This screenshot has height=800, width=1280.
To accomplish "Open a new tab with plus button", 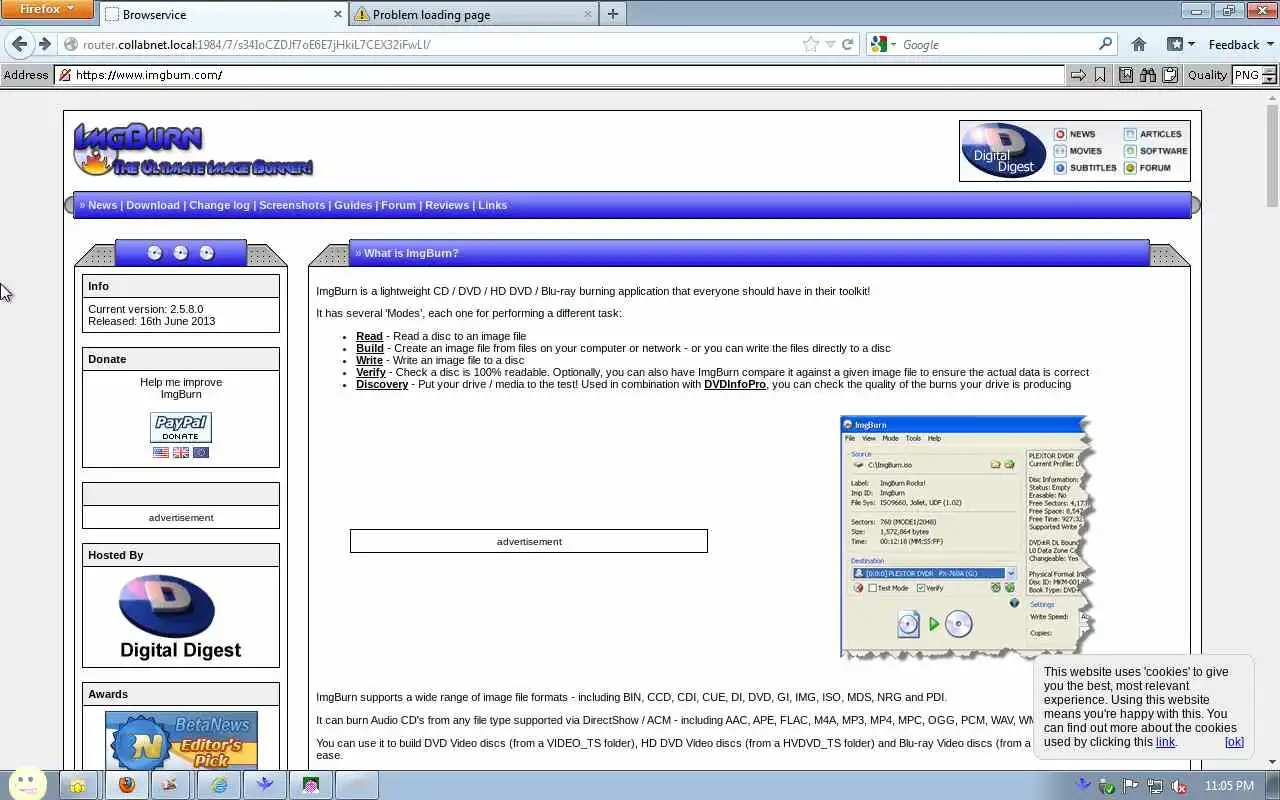I will click(612, 14).
